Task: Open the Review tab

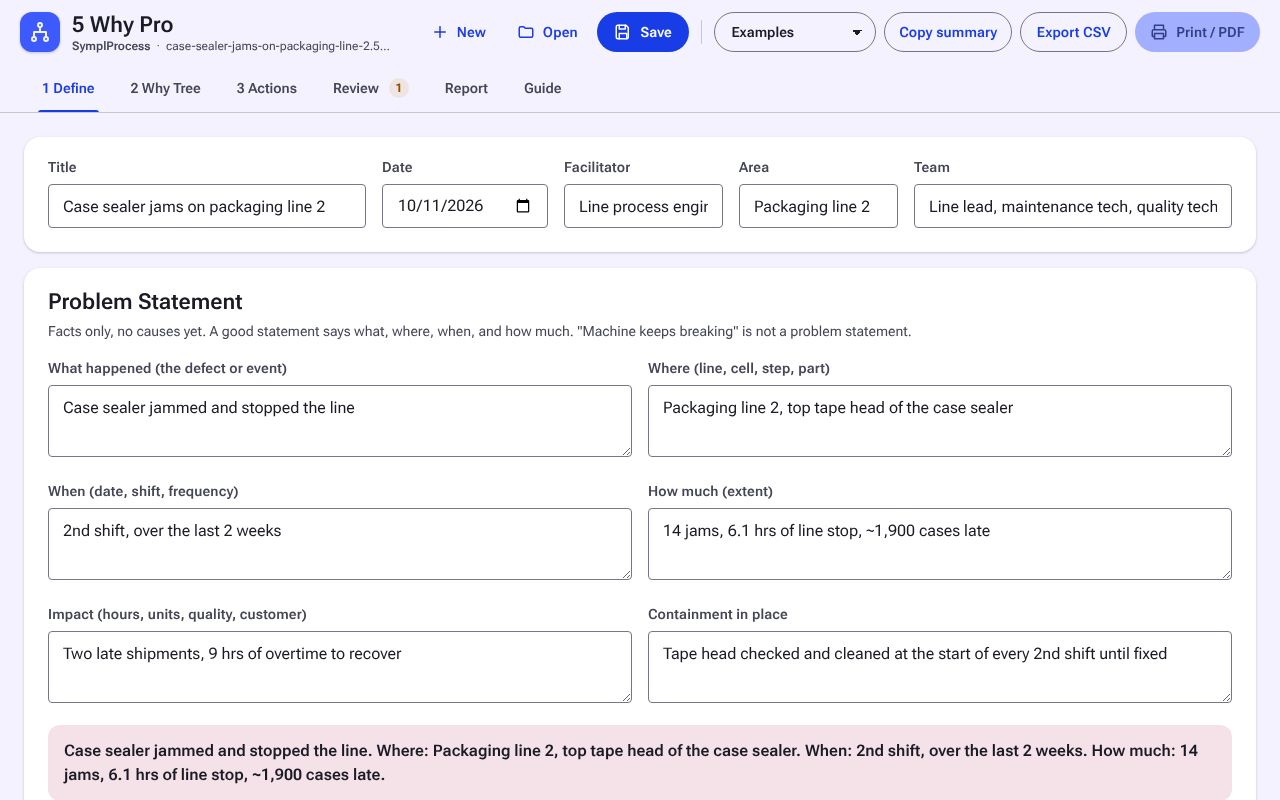Action: (x=370, y=88)
